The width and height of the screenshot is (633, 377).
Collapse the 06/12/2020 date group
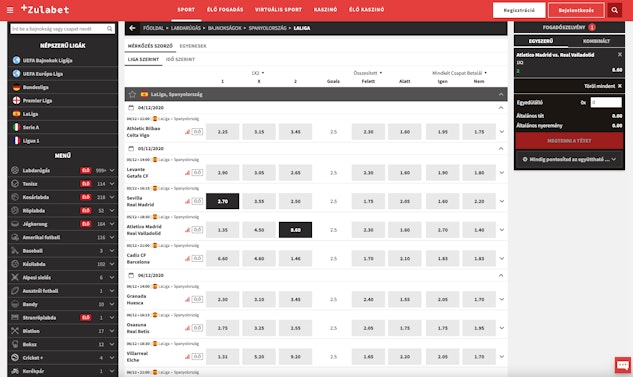(501, 275)
